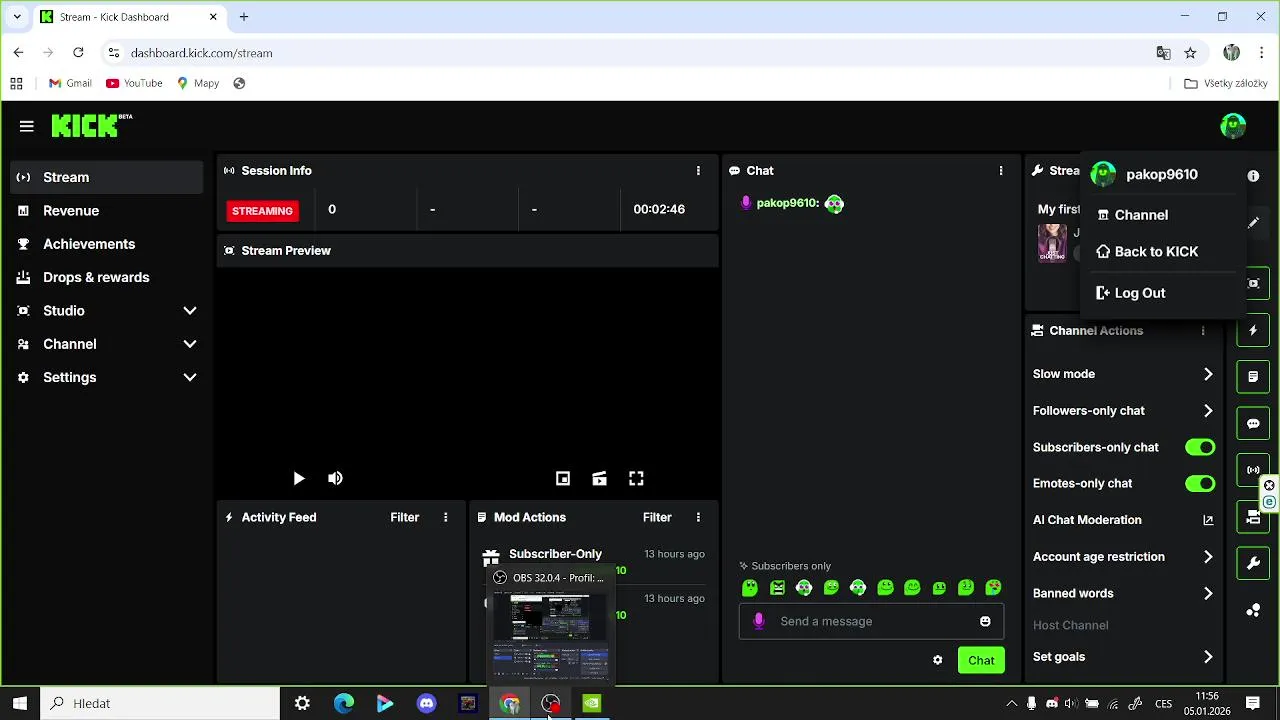Open Gmail bookmark
1280x720 pixels.
pos(70,83)
